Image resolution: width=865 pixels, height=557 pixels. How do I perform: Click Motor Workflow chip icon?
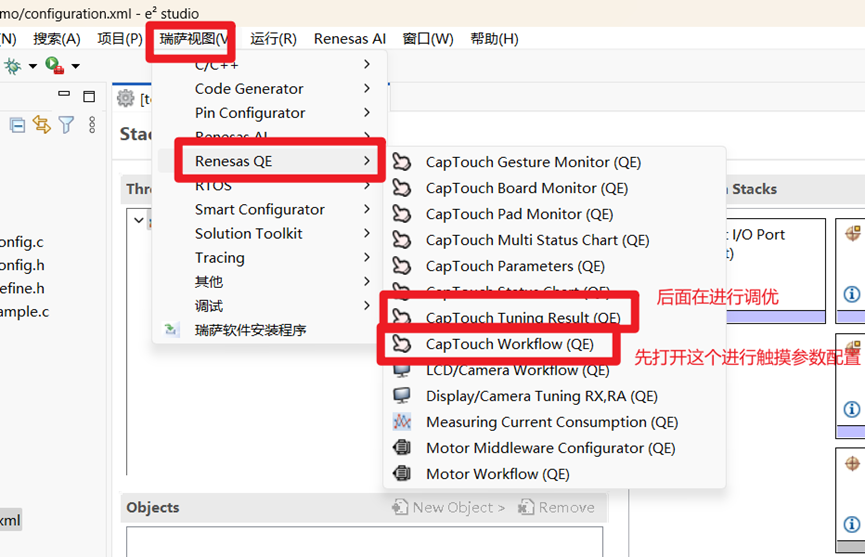tap(402, 473)
